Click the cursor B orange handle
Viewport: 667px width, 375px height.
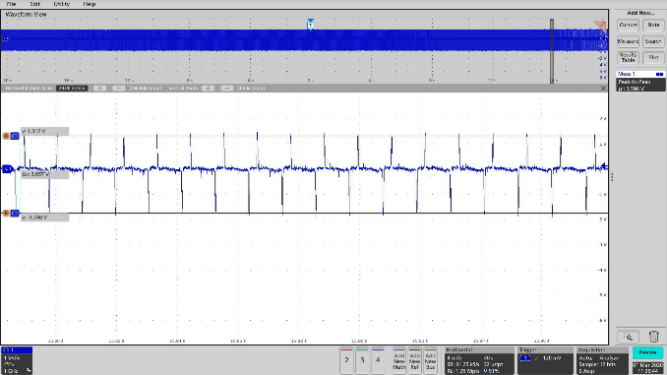[x=6, y=213]
